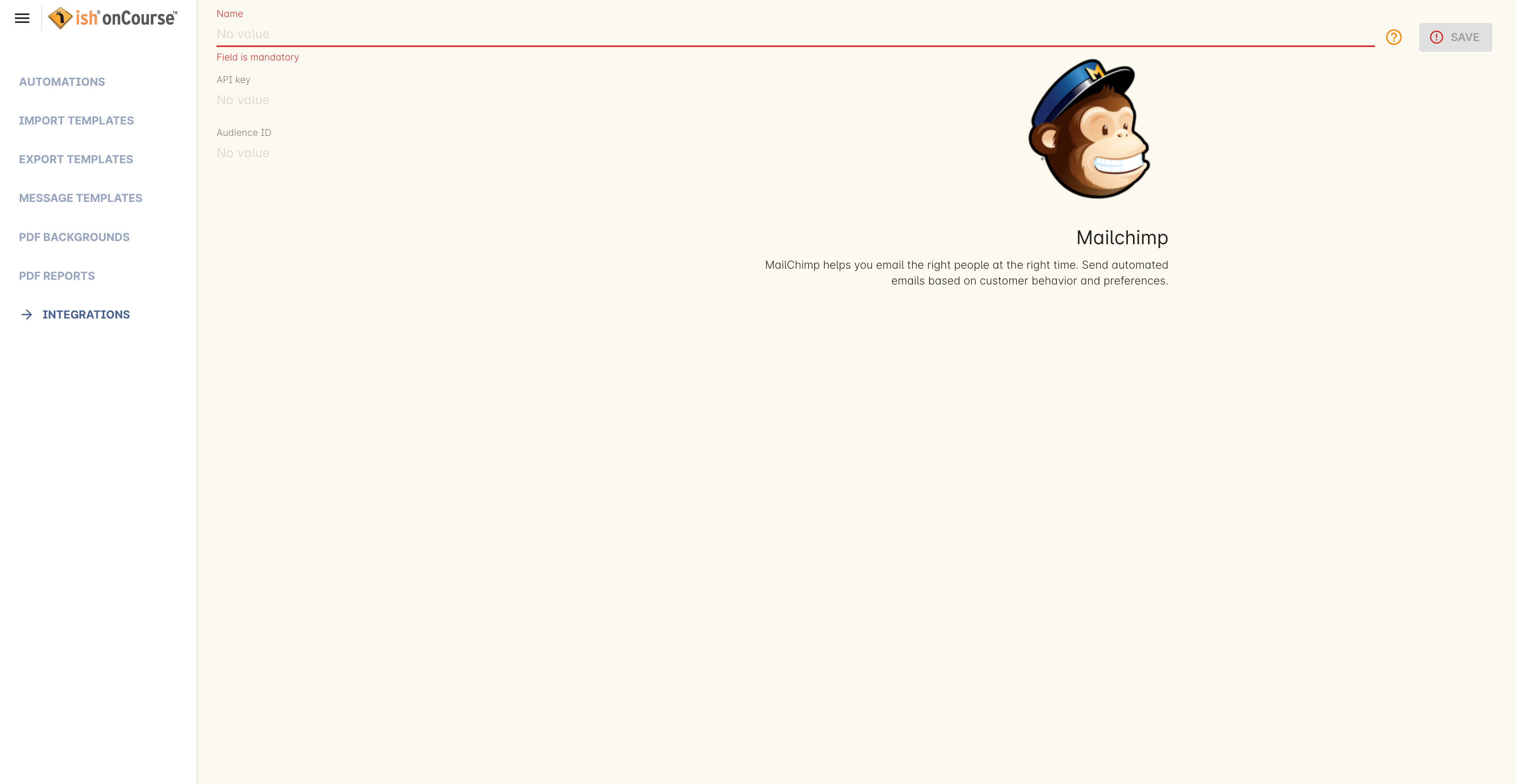
Task: Expand the PDF BACKGROUNDS section
Action: click(74, 237)
